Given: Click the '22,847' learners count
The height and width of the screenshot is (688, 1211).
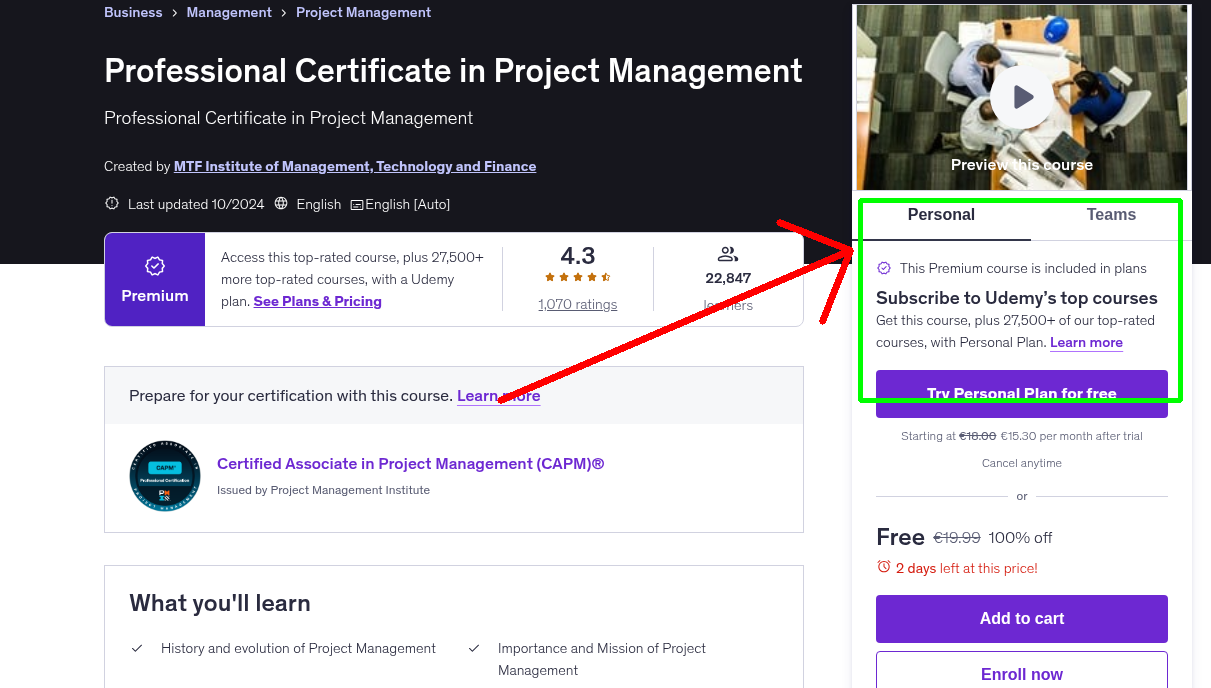Looking at the screenshot, I should [728, 279].
